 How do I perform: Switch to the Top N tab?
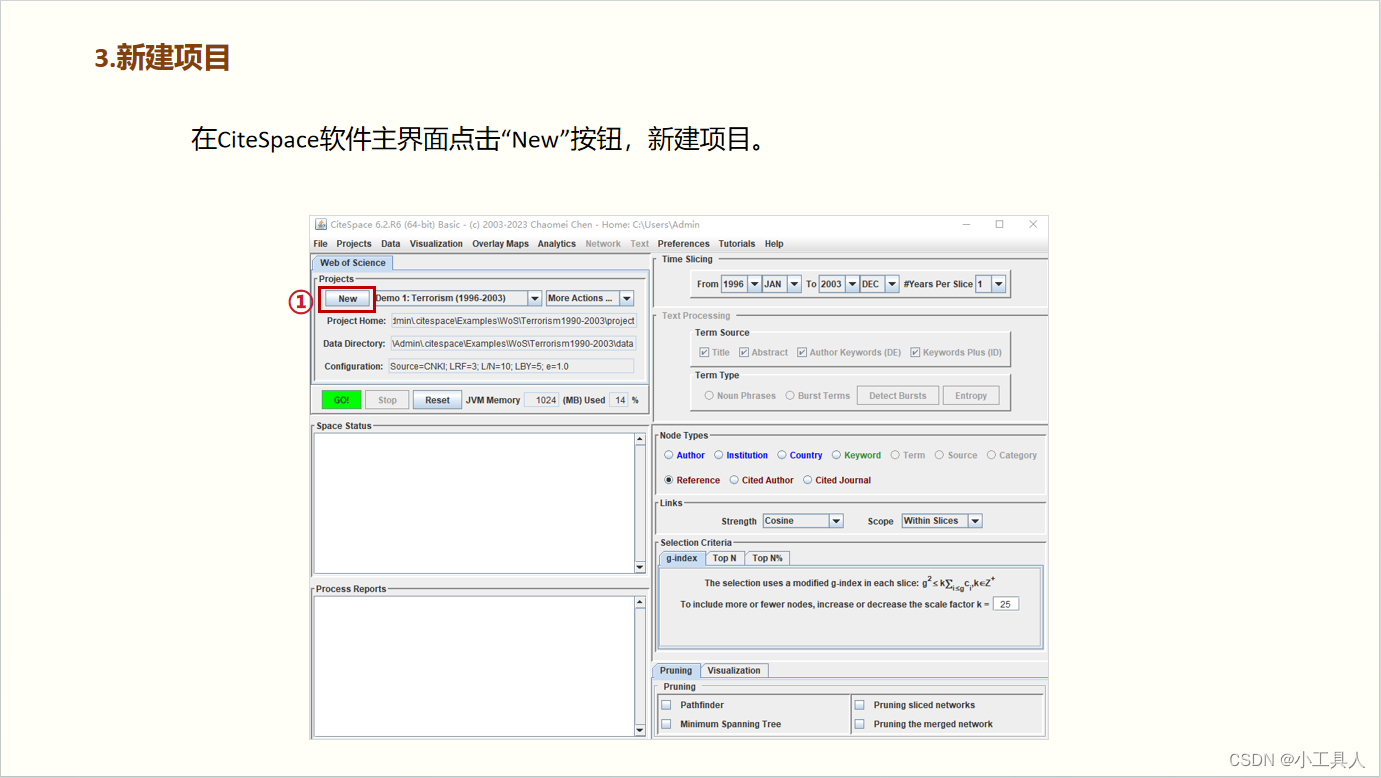coord(724,558)
